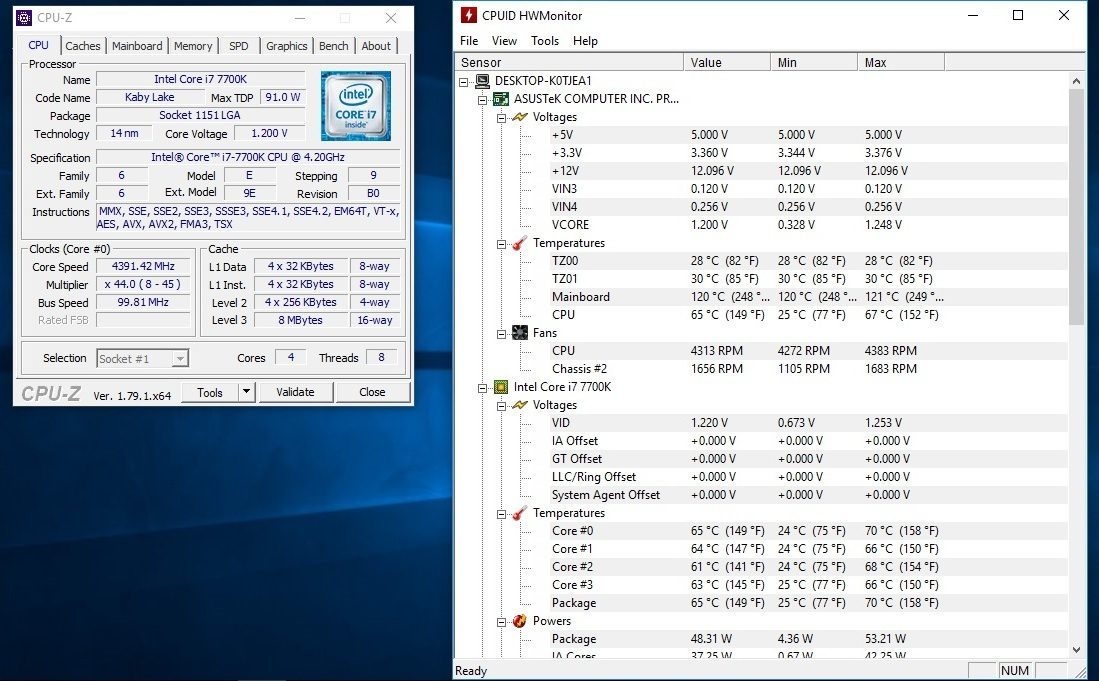The width and height of the screenshot is (1099, 681).
Task: Click the Max column header
Action: 901,62
